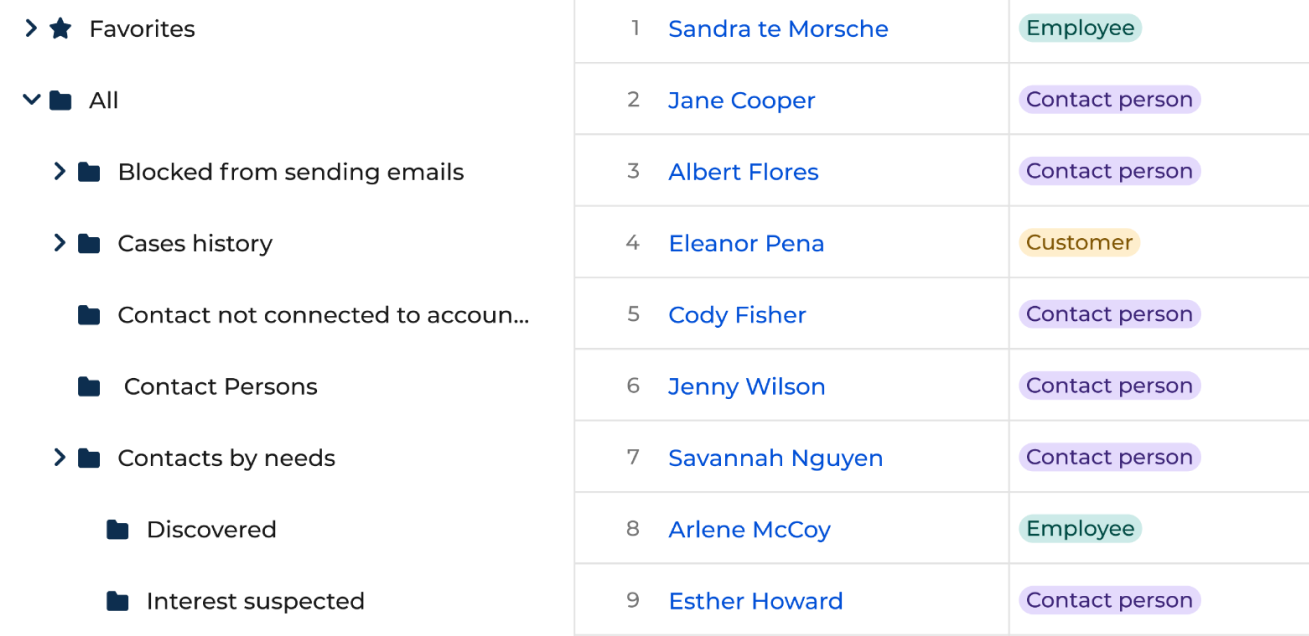The height and width of the screenshot is (636, 1309).
Task: Click the Interest suspected folder icon
Action: pyautogui.click(x=118, y=601)
